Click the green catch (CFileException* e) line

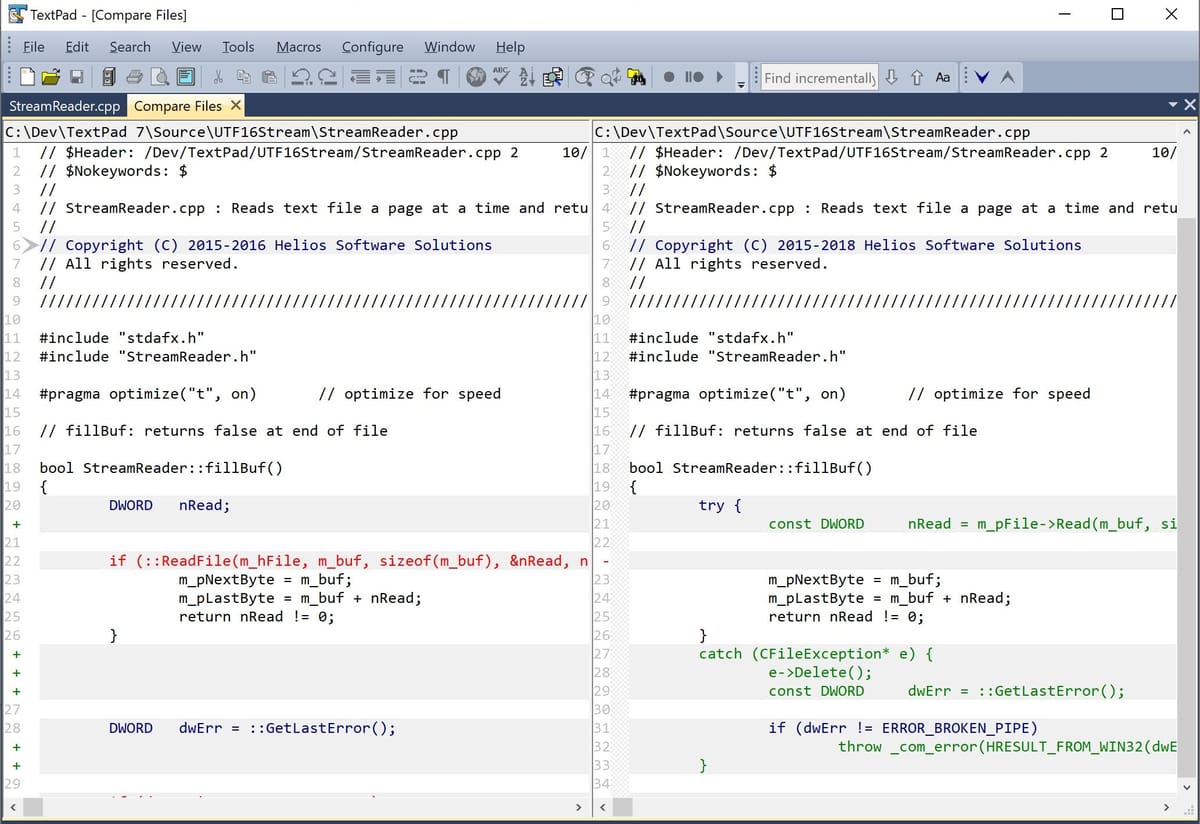click(816, 654)
